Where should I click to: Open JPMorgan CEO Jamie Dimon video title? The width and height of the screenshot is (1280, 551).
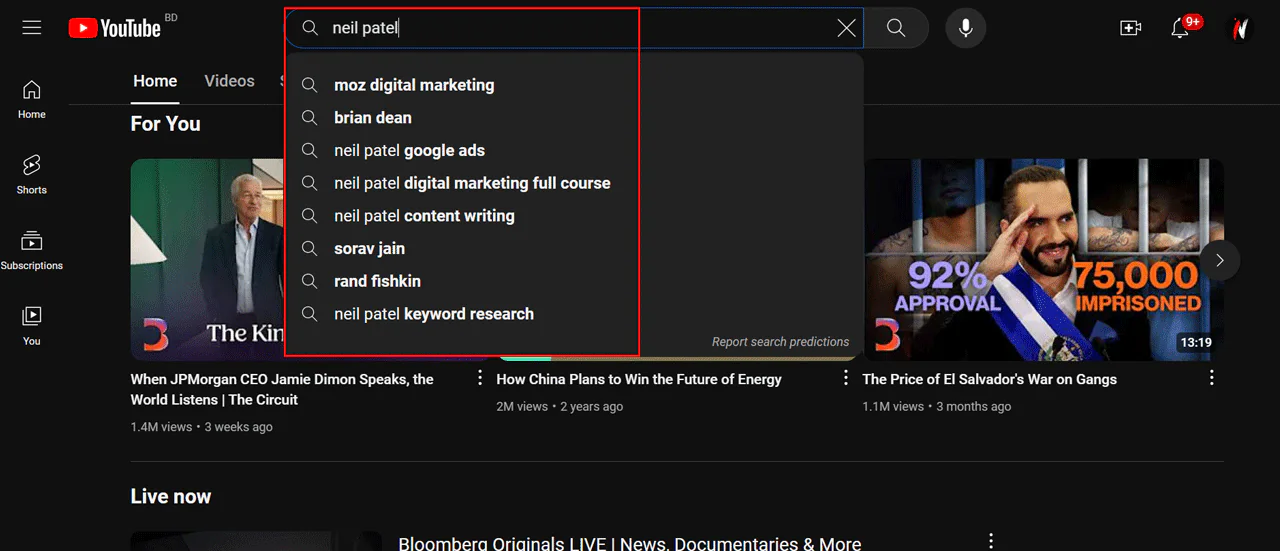coord(282,389)
